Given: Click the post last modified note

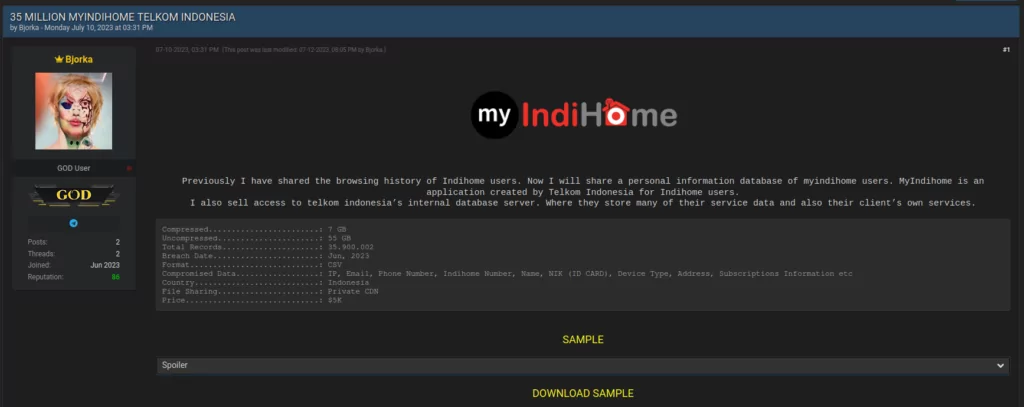Looking at the screenshot, I should coord(304,50).
